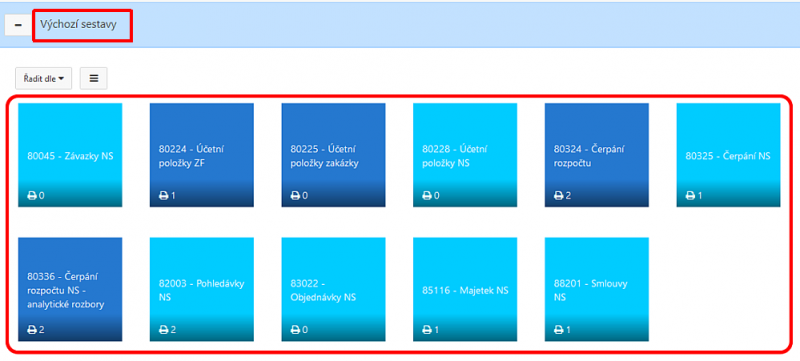Open report tile 80228 - Účetní položky NS
Screen dimensions: 800x361
465,155
